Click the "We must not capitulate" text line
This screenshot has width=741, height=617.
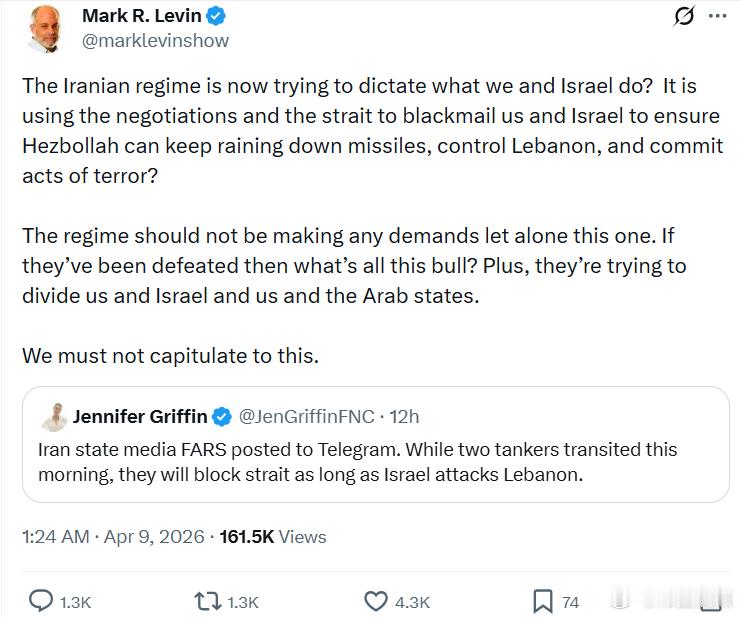[x=170, y=355]
